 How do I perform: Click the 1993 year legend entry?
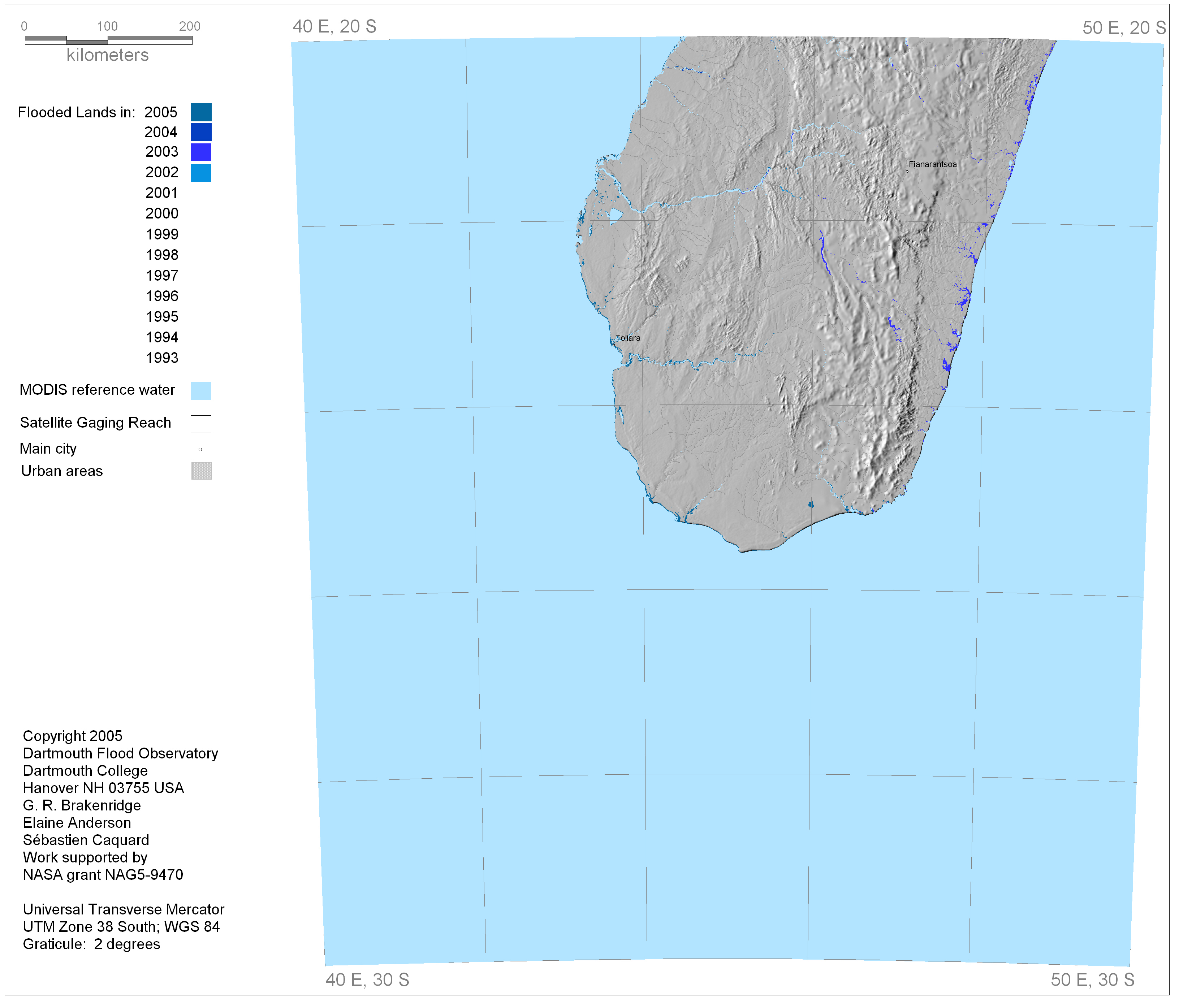point(161,358)
